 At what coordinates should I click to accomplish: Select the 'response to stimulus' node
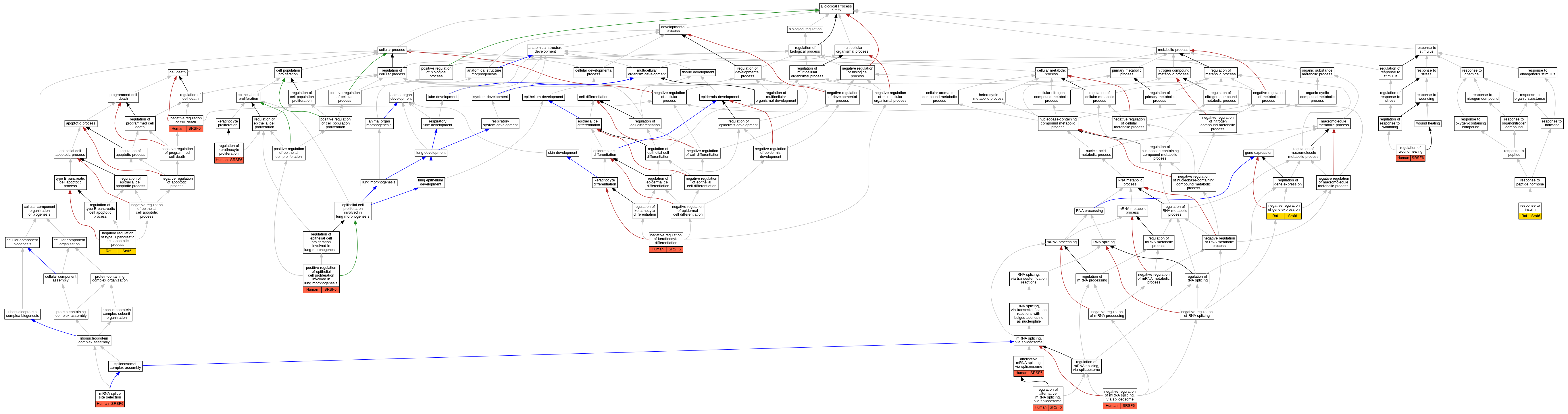(1426, 49)
